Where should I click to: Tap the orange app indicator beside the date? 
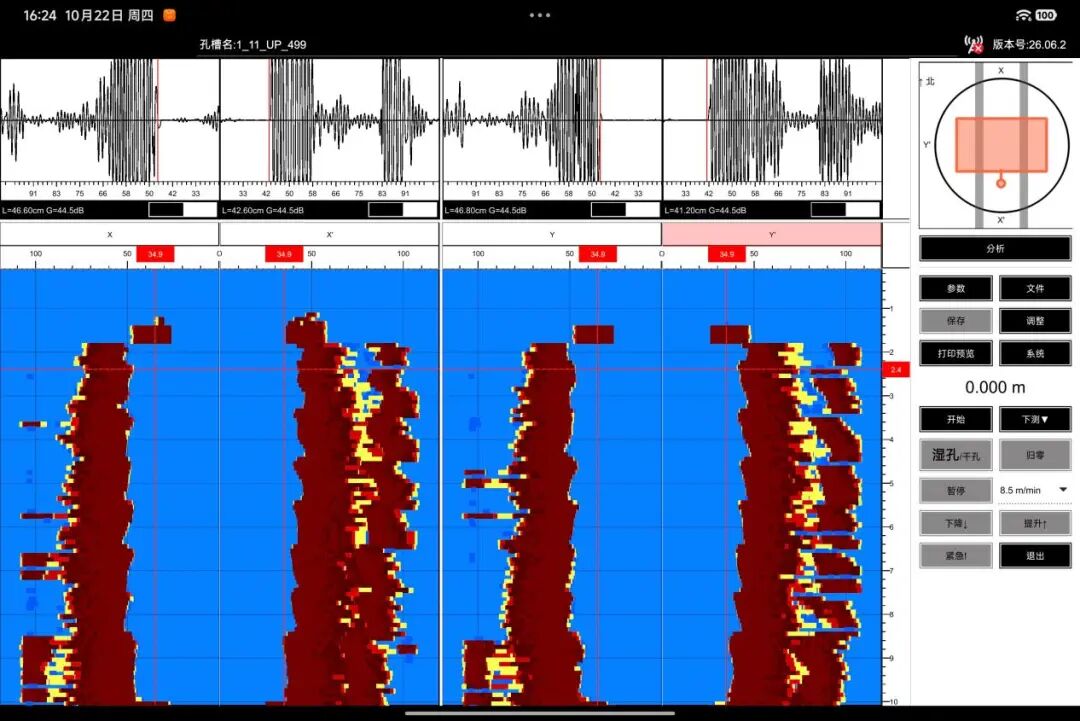click(169, 15)
